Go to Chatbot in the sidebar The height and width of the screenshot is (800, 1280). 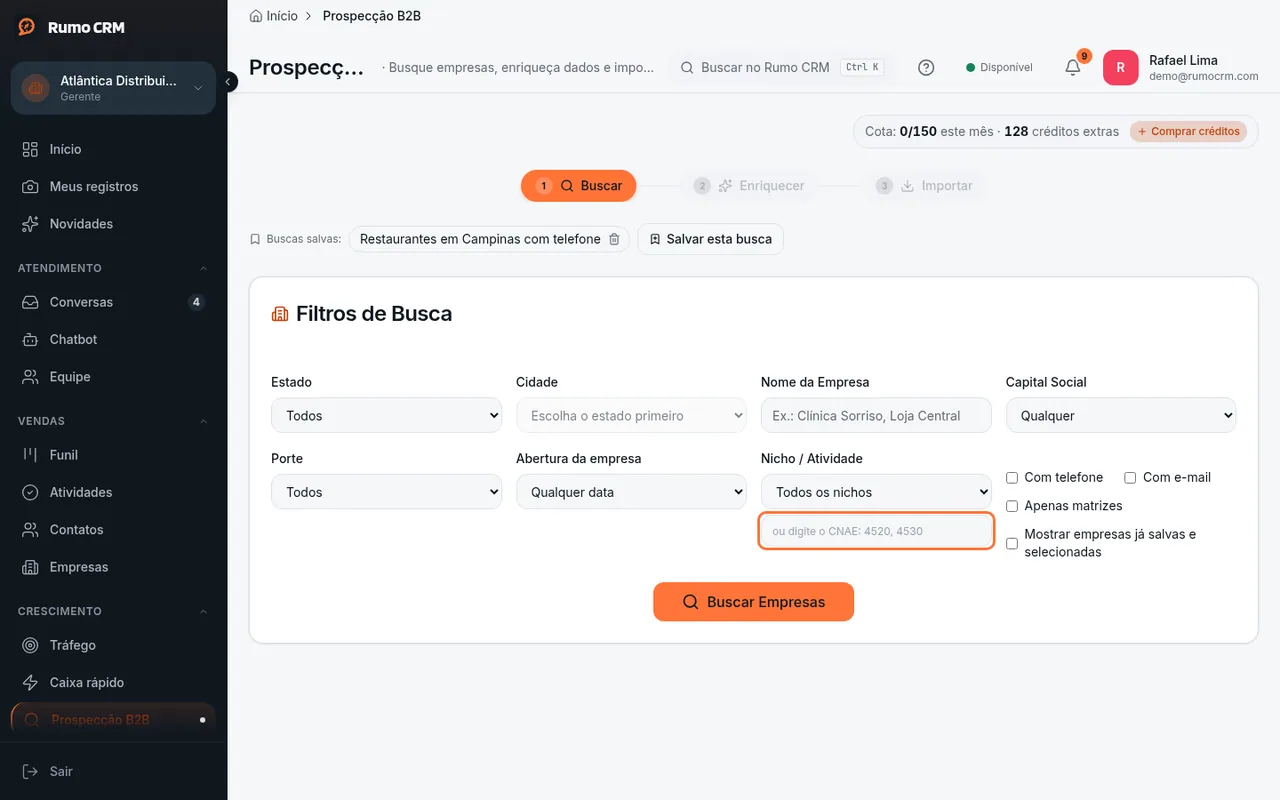pos(113,339)
